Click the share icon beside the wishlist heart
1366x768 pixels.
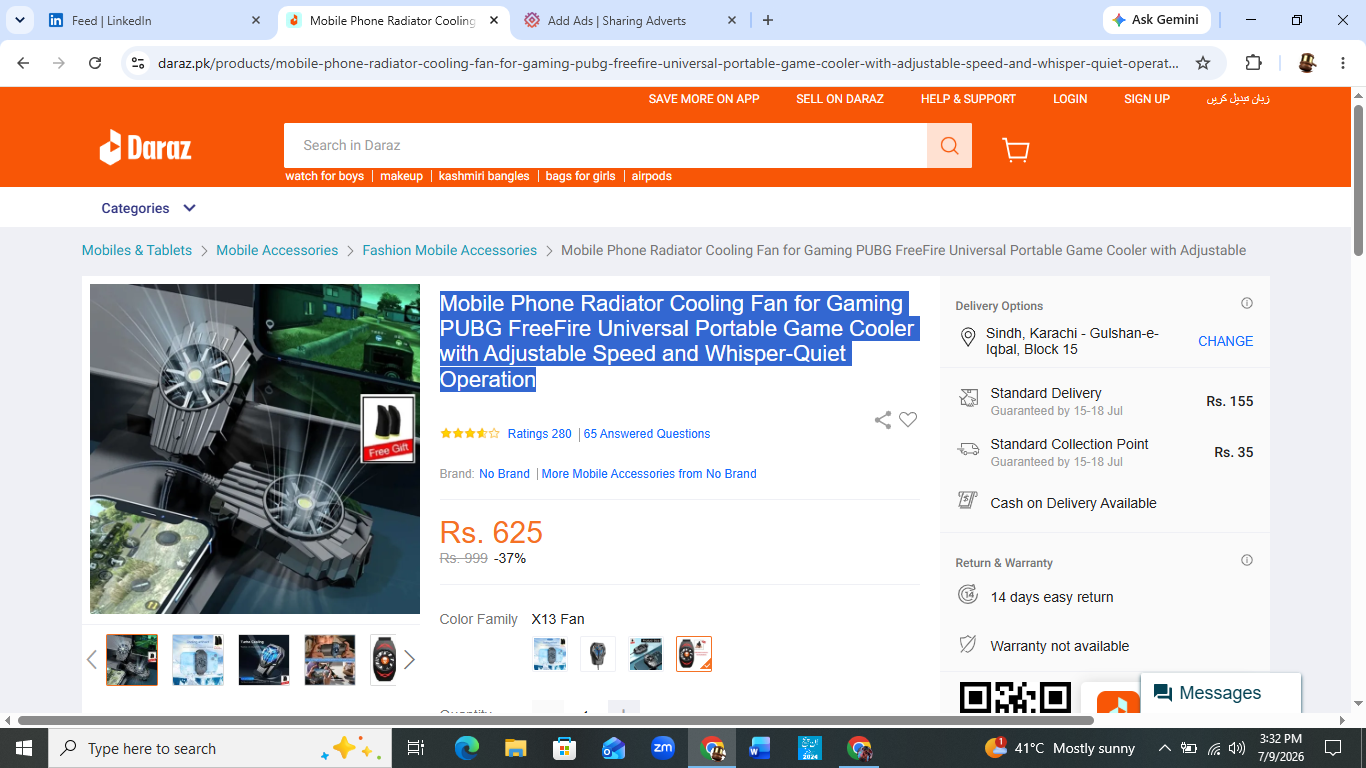point(882,420)
